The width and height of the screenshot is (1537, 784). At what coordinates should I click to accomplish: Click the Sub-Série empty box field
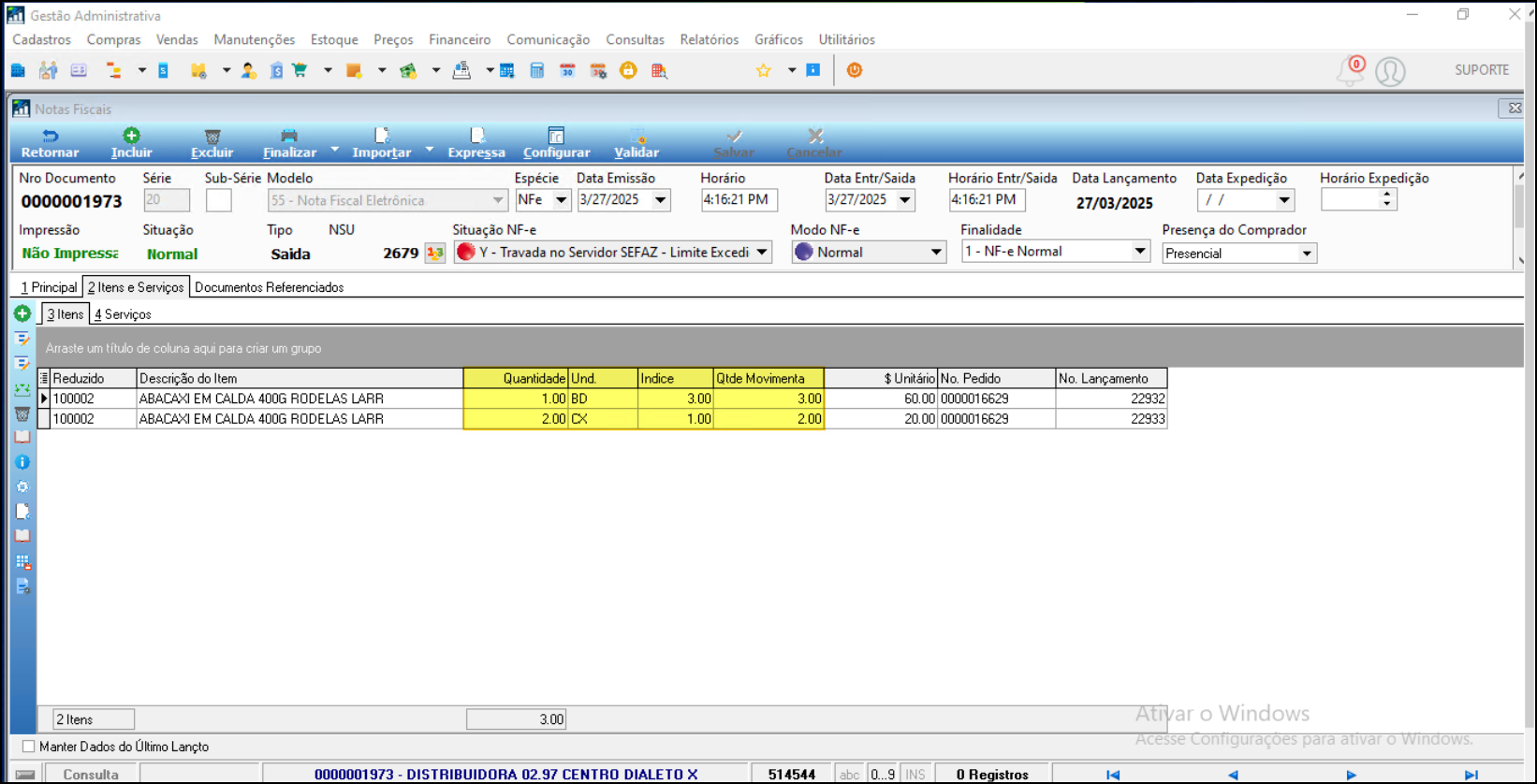[x=219, y=200]
